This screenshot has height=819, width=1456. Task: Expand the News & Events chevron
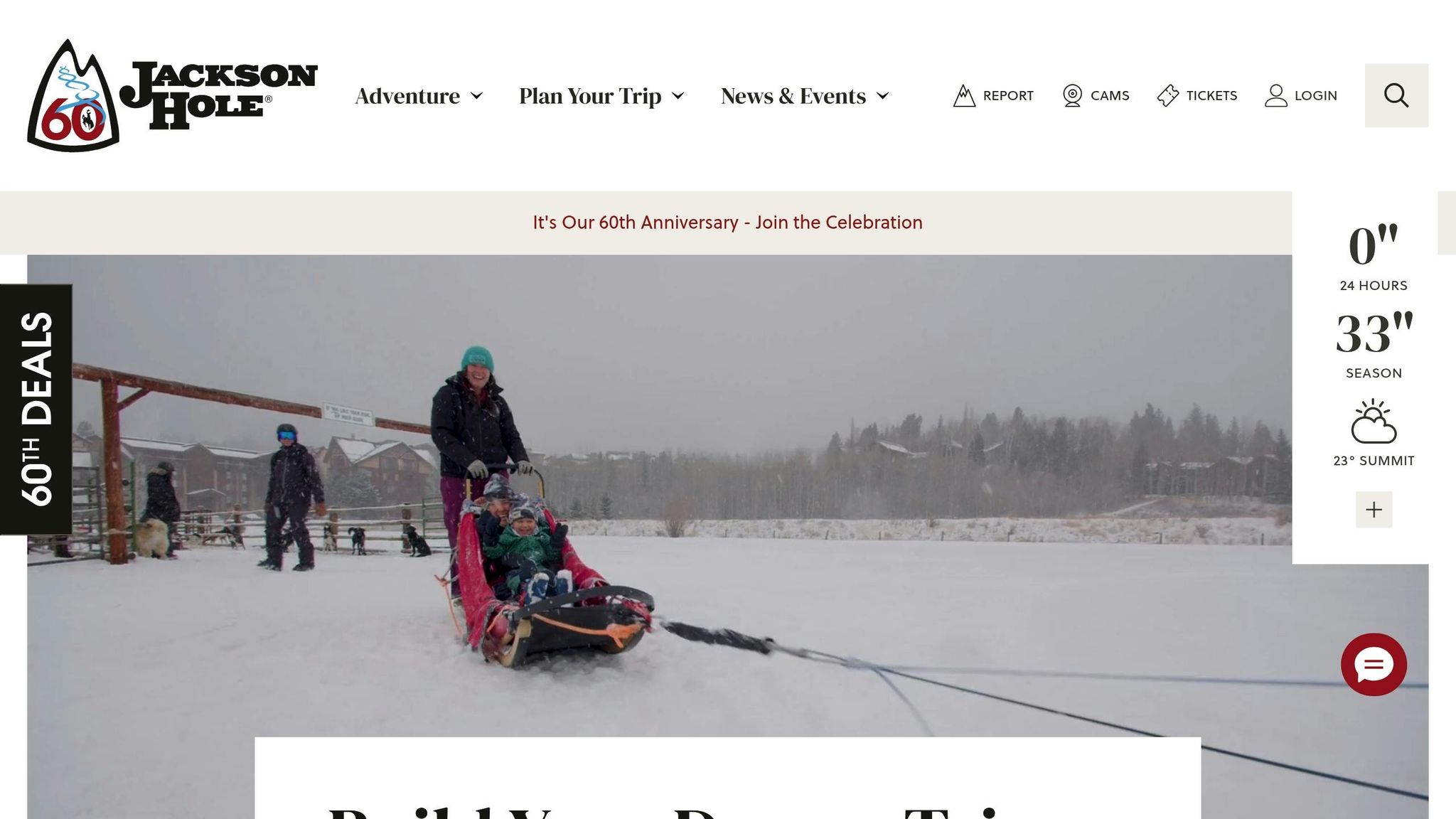click(x=883, y=96)
